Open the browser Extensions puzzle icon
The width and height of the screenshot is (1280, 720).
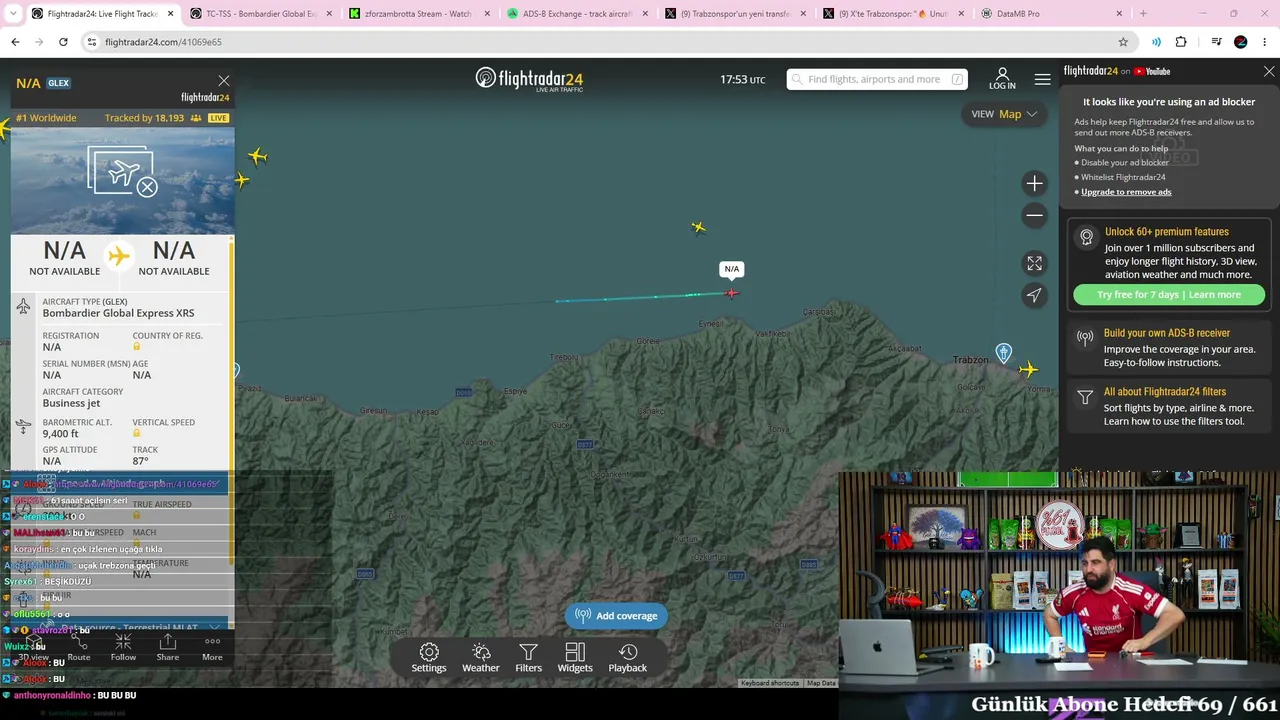click(x=1181, y=42)
